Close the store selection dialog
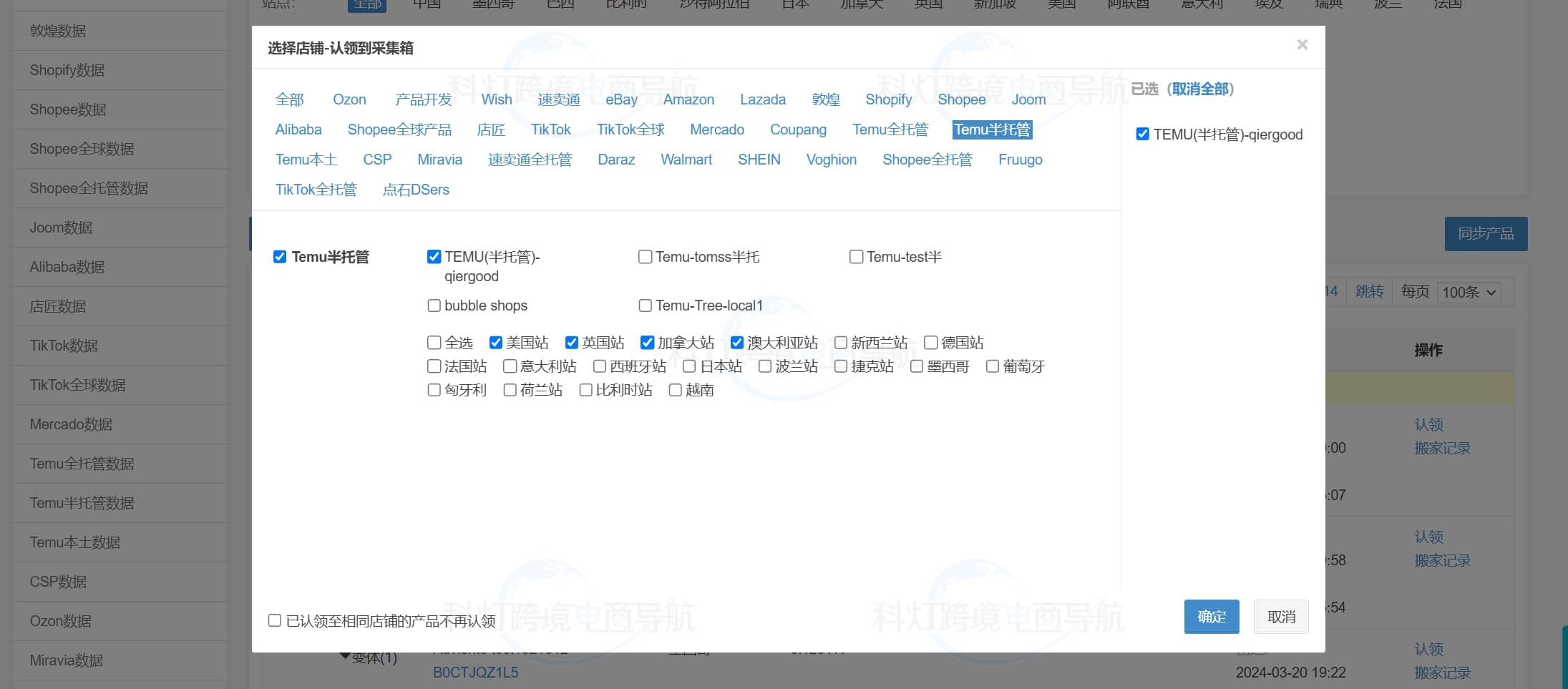Screen dimensions: 1568x689 1302,44
